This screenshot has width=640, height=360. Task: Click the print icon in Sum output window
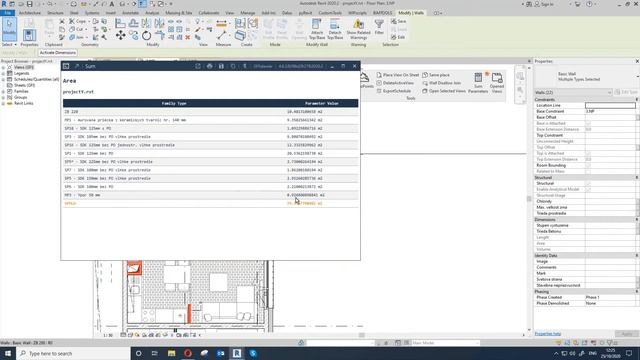[209, 66]
